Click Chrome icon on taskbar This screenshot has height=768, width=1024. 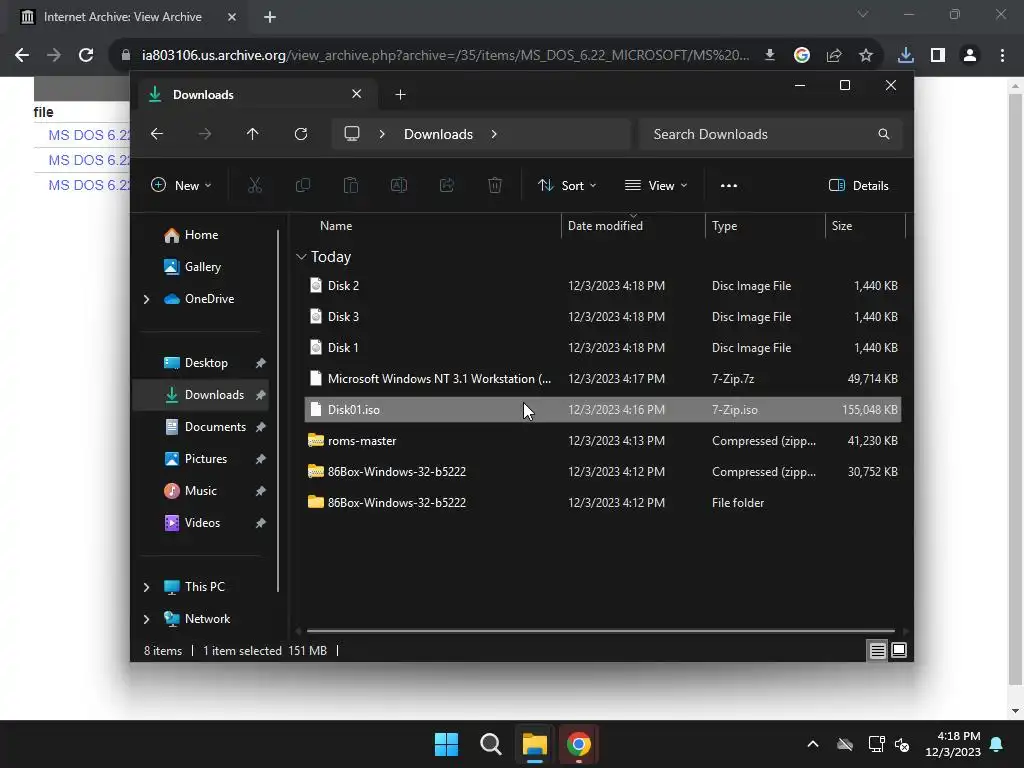(x=578, y=744)
